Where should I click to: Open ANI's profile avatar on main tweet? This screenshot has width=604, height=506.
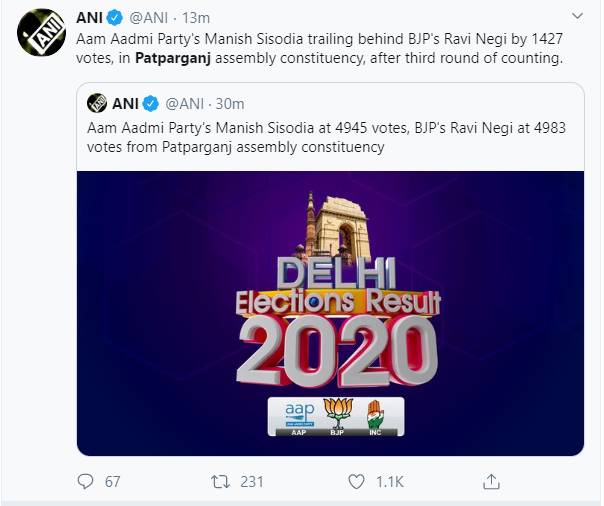point(39,35)
